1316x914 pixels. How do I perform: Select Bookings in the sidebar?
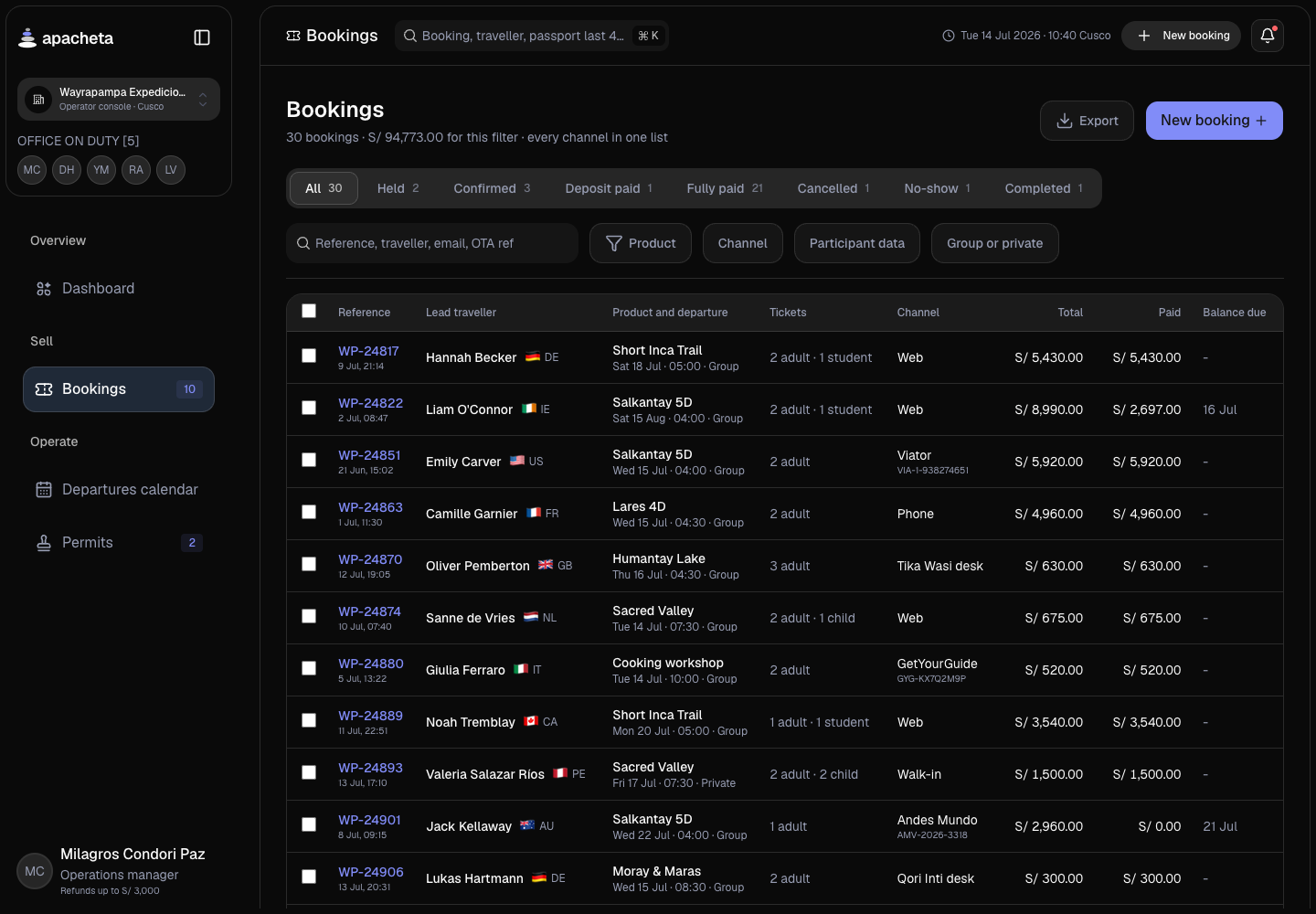(x=119, y=389)
